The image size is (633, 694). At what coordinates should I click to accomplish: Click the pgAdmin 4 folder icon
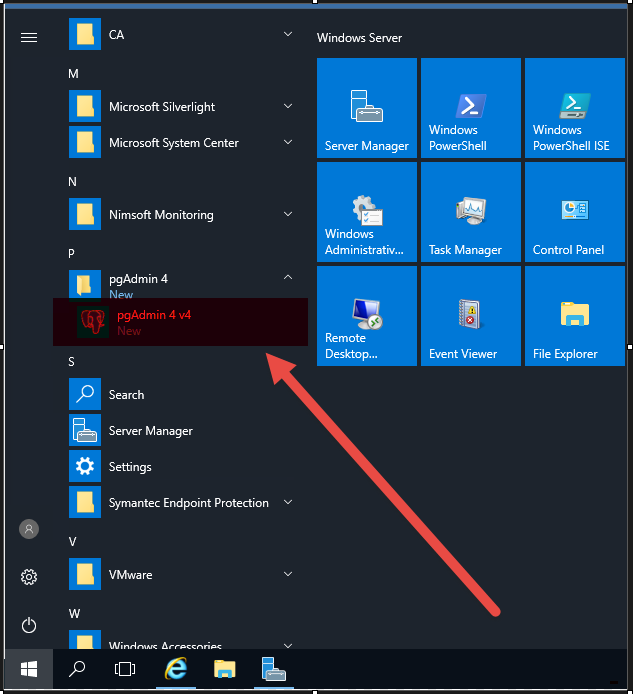pos(85,284)
